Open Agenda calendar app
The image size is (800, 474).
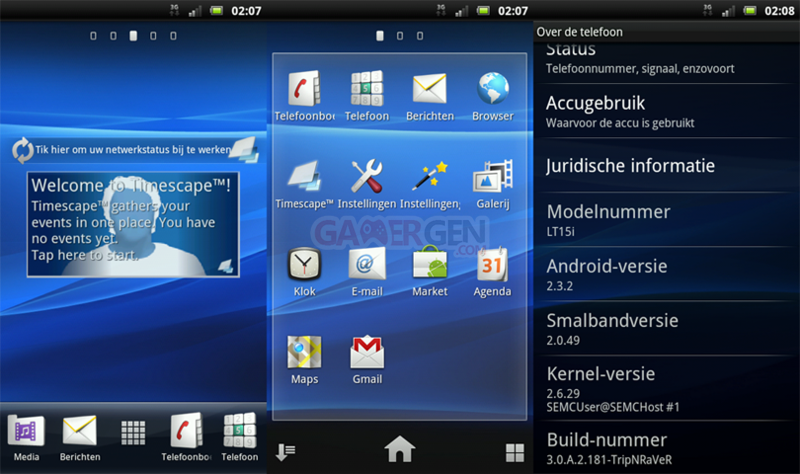[492, 271]
